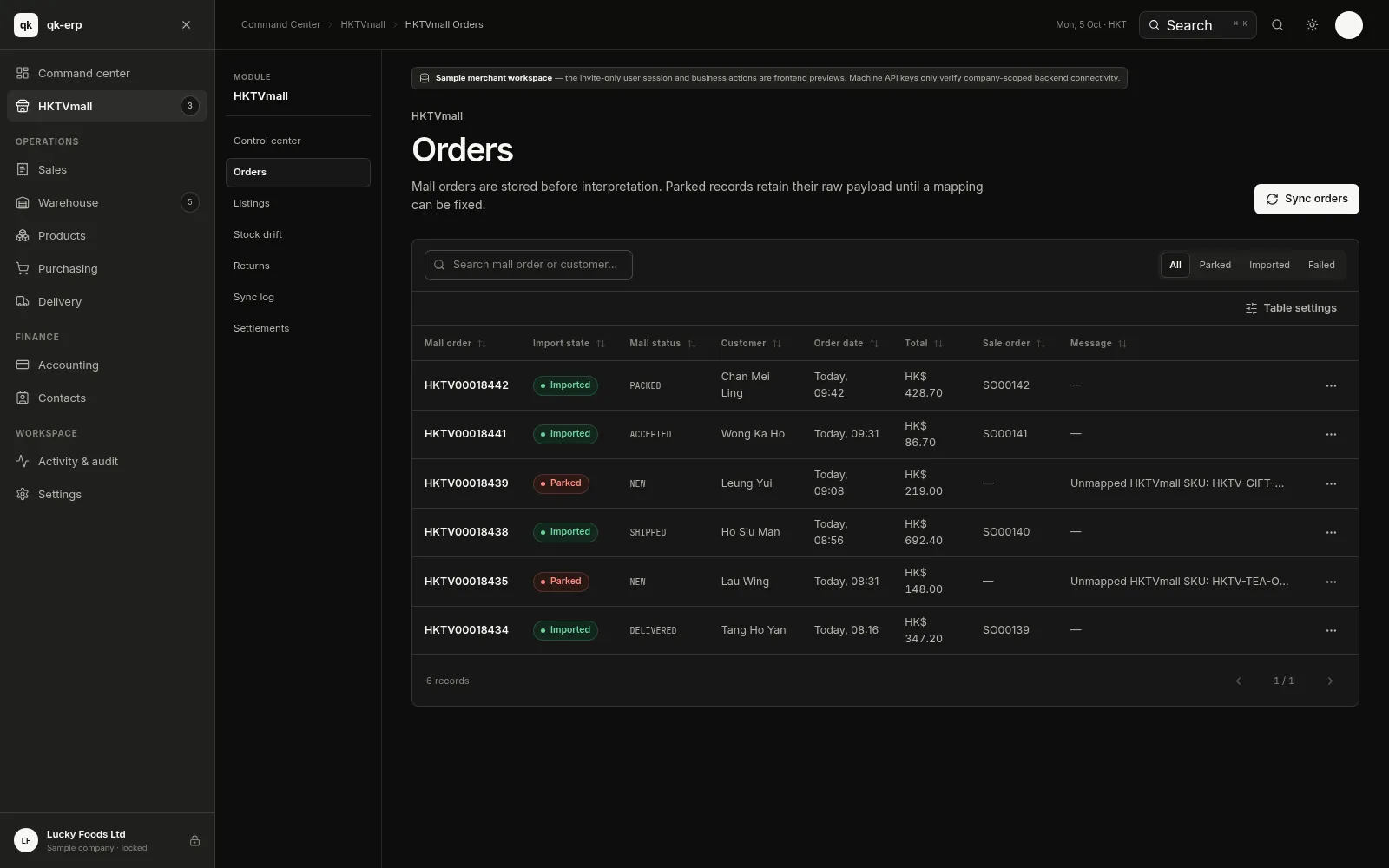Image resolution: width=1389 pixels, height=868 pixels.
Task: Filter orders by Imported
Action: pyautogui.click(x=1269, y=265)
